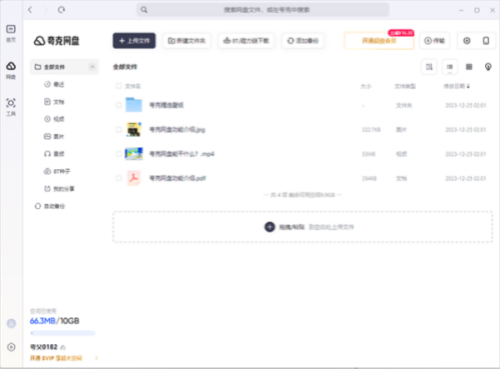Sort by the file name column header
This screenshot has width=500, height=369.
(133, 86)
